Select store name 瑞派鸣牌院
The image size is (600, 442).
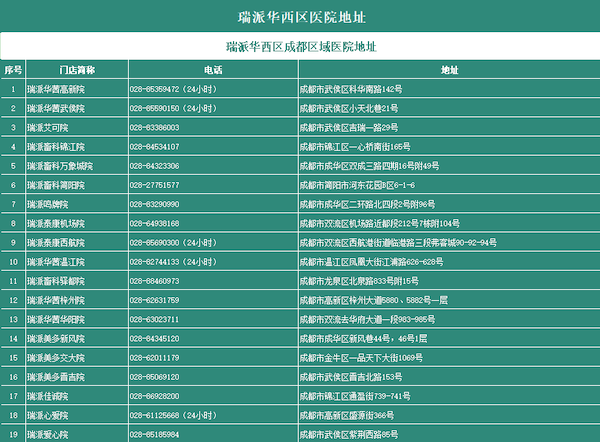(x=47, y=204)
